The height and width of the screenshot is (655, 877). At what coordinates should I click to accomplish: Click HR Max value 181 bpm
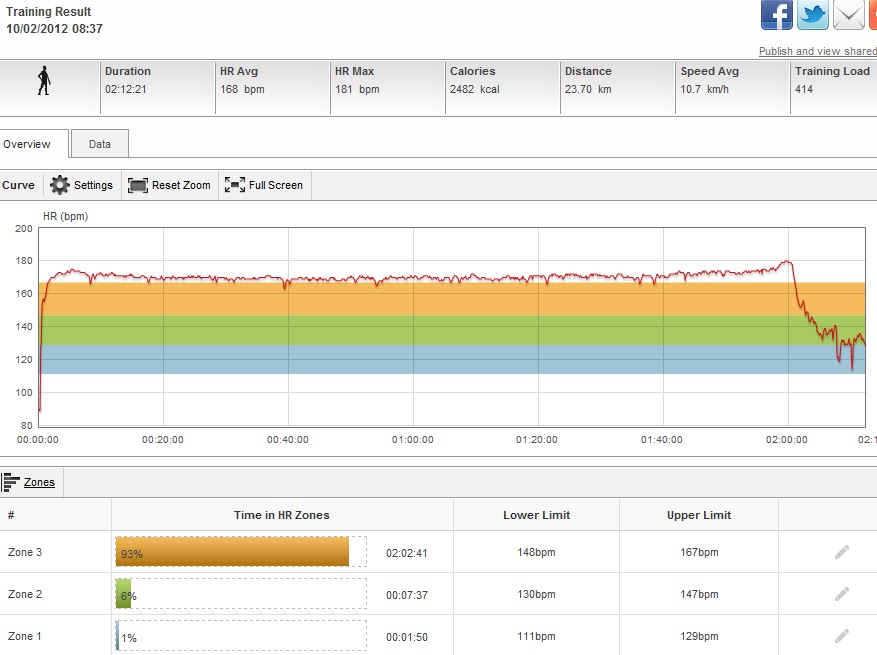tap(357, 89)
